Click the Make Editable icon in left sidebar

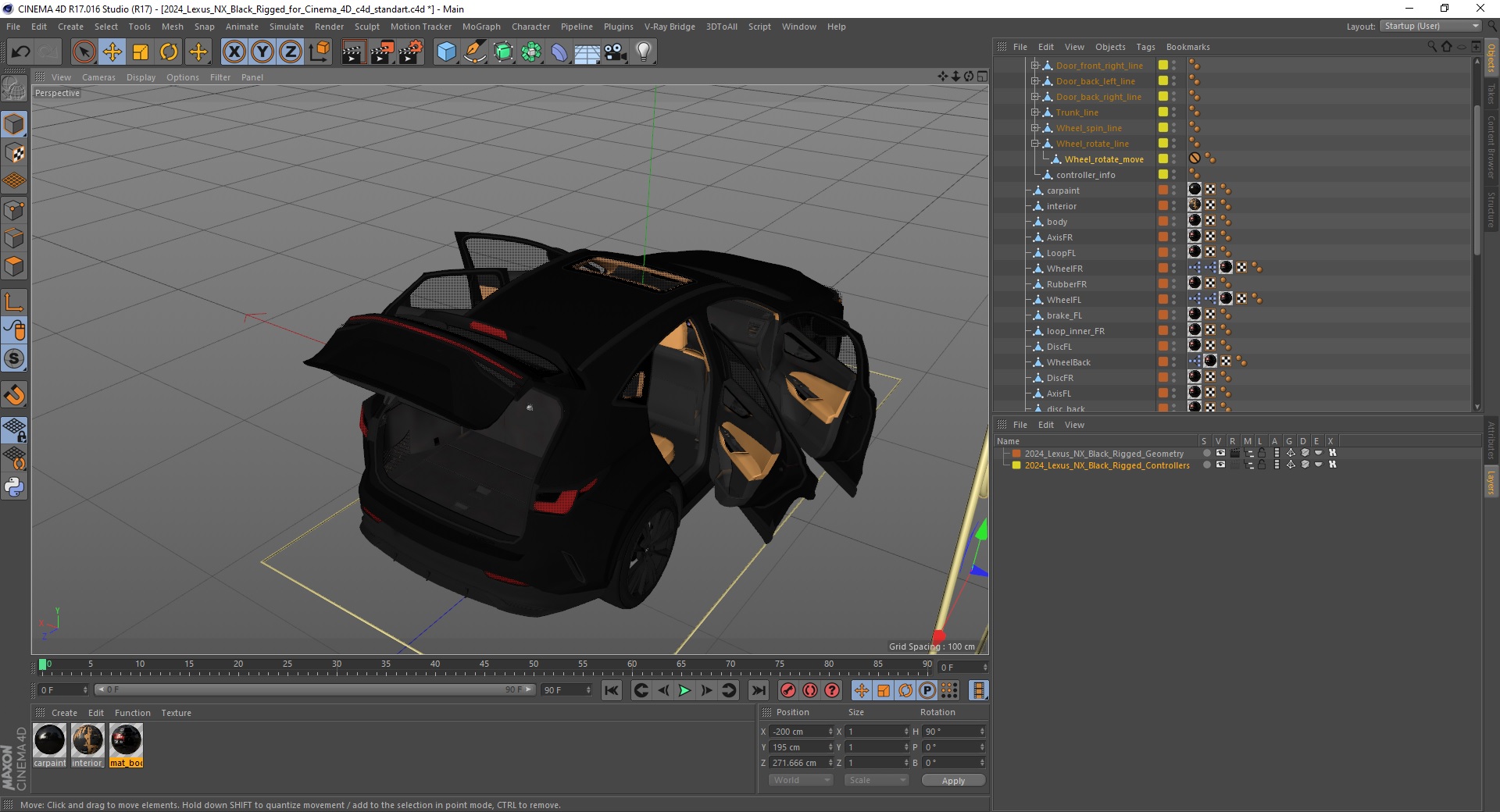pos(14,90)
